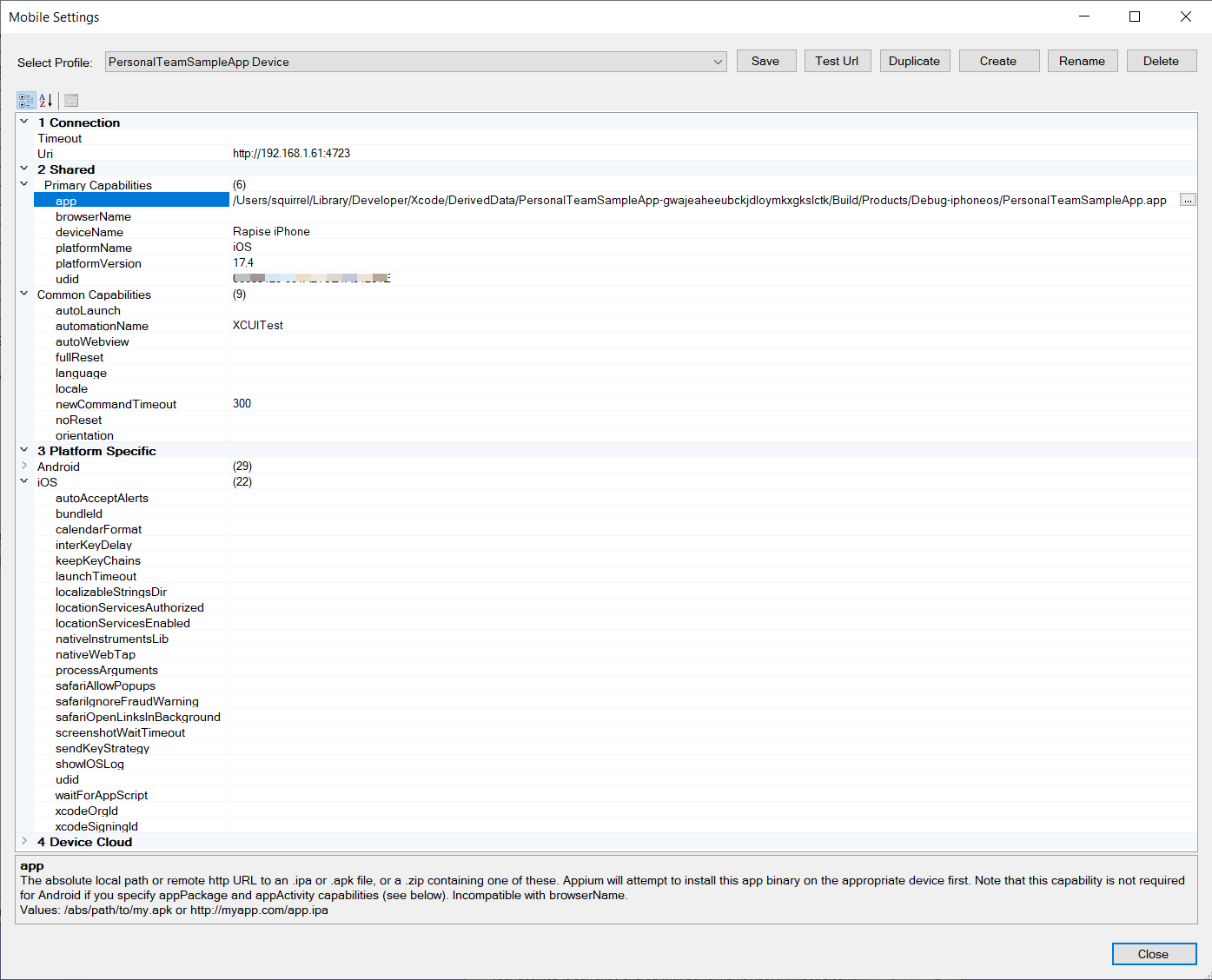Image resolution: width=1212 pixels, height=980 pixels.
Task: Collapse the 2 Shared section
Action: (x=24, y=169)
